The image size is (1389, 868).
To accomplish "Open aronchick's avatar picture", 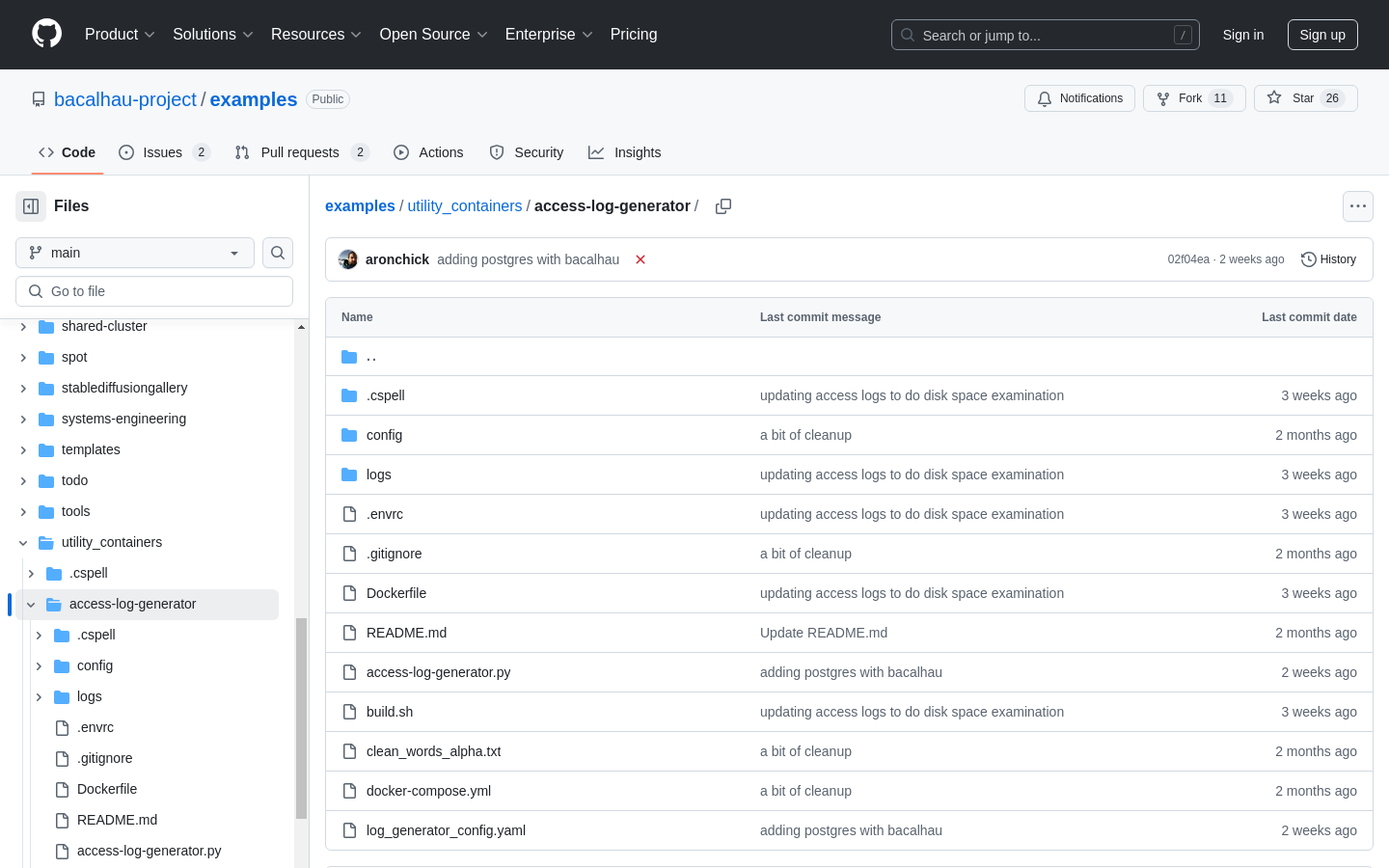I will (348, 259).
